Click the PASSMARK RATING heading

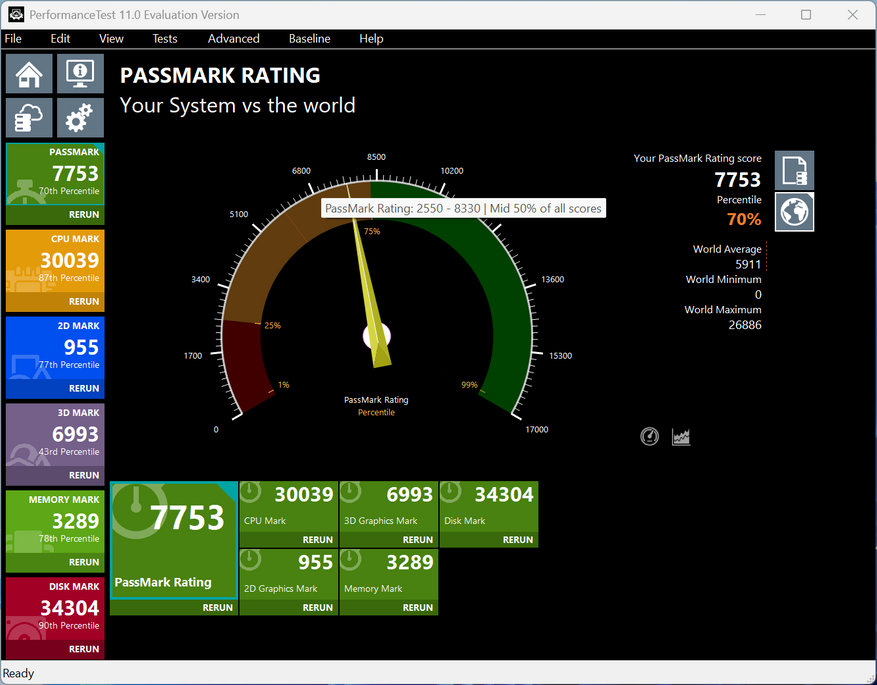point(220,75)
